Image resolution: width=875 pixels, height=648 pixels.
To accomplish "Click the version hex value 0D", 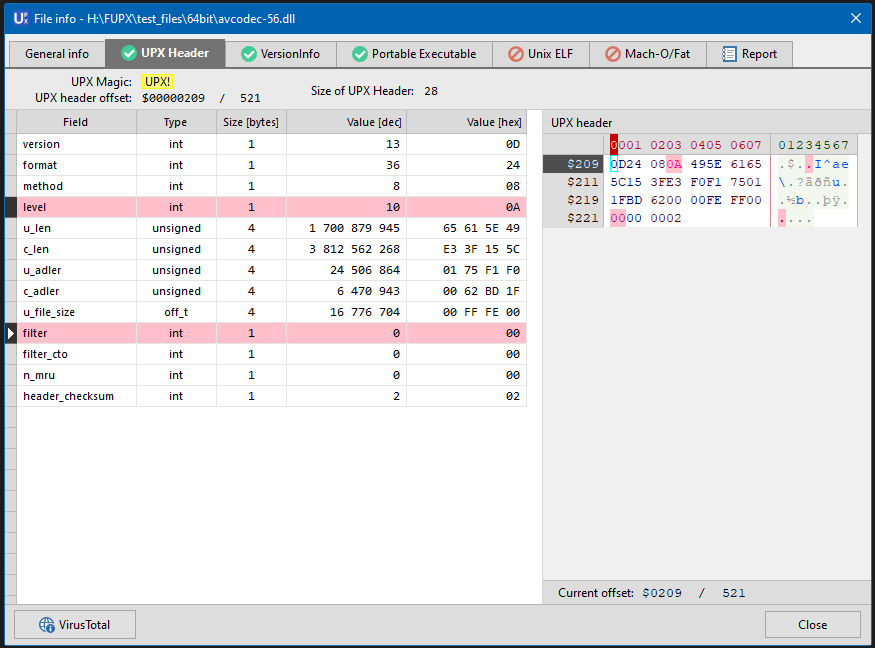I will [x=513, y=144].
